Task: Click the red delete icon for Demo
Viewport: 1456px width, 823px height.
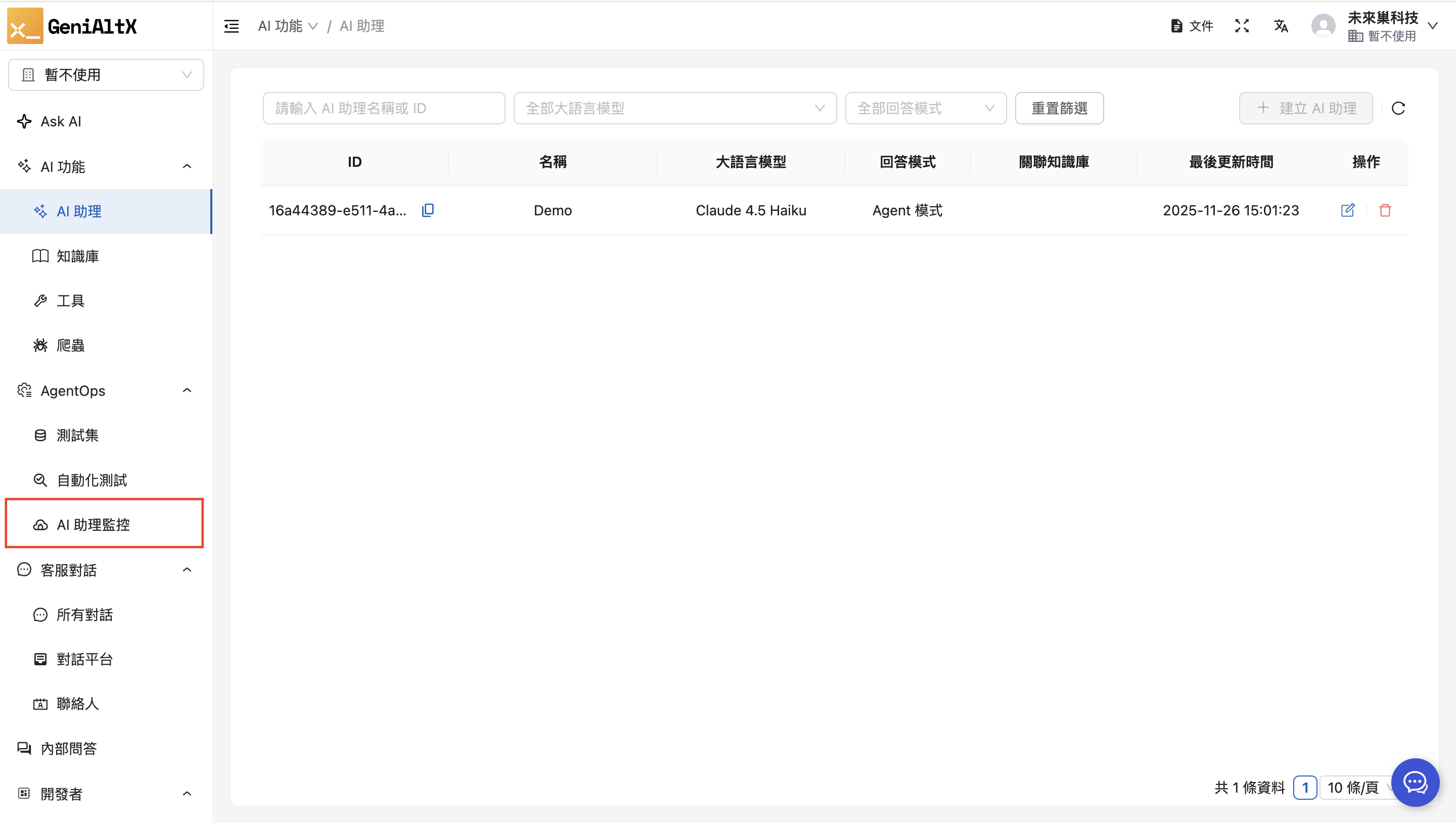Action: (1385, 210)
